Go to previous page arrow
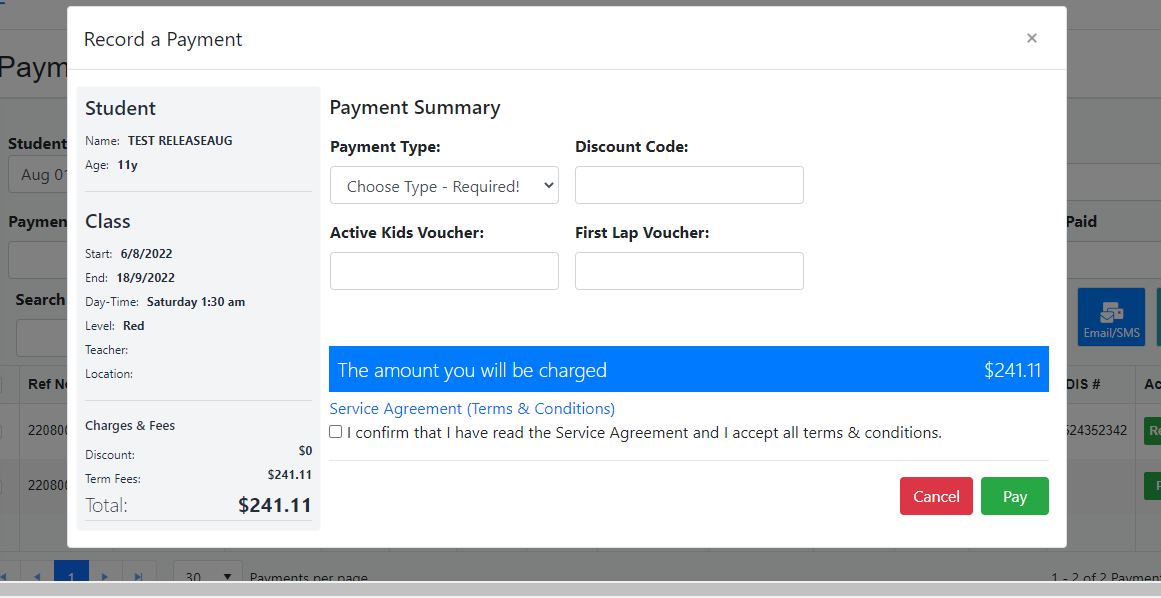1161x598 pixels. point(37,575)
